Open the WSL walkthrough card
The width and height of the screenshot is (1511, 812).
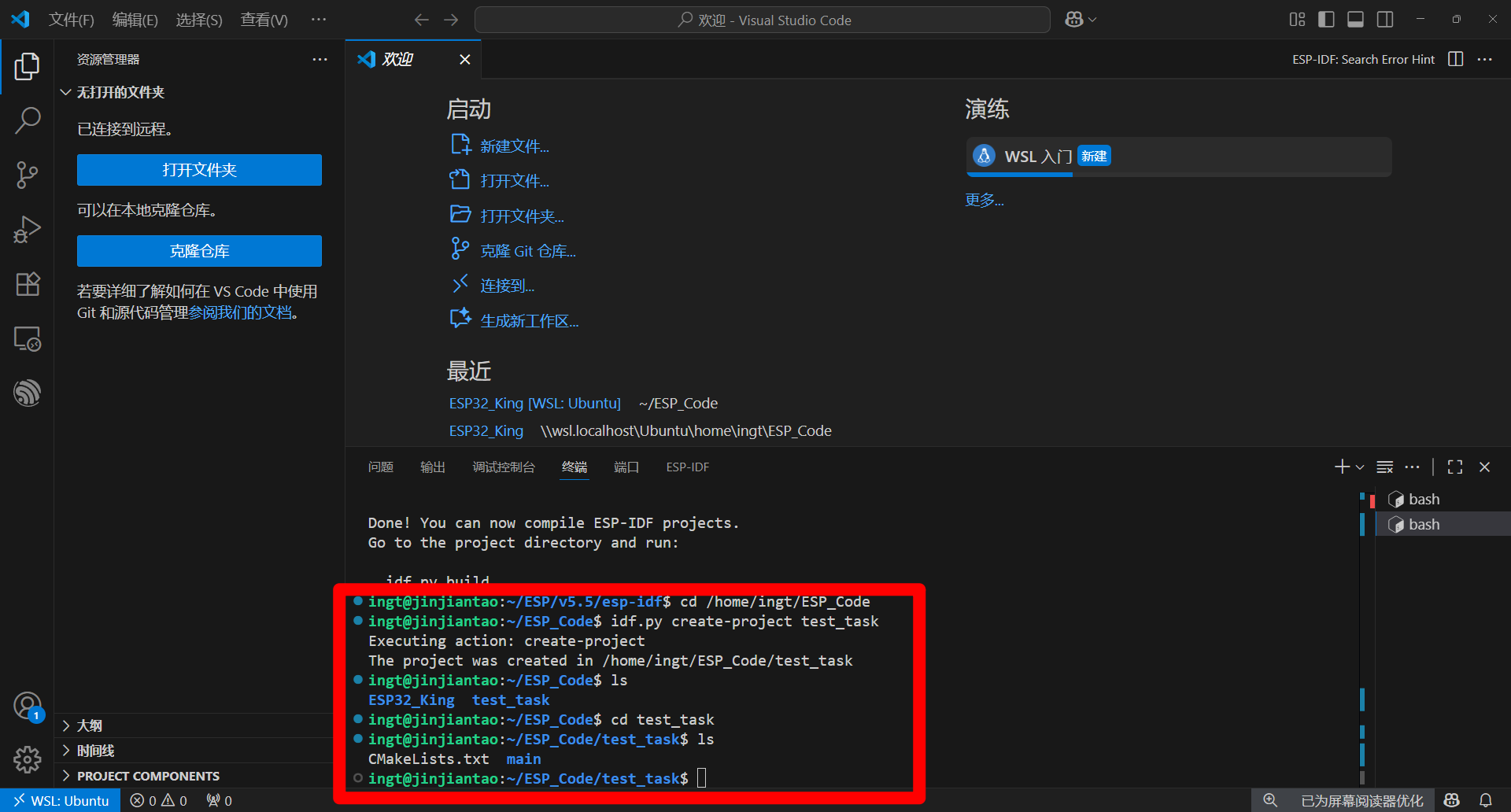[1179, 157]
